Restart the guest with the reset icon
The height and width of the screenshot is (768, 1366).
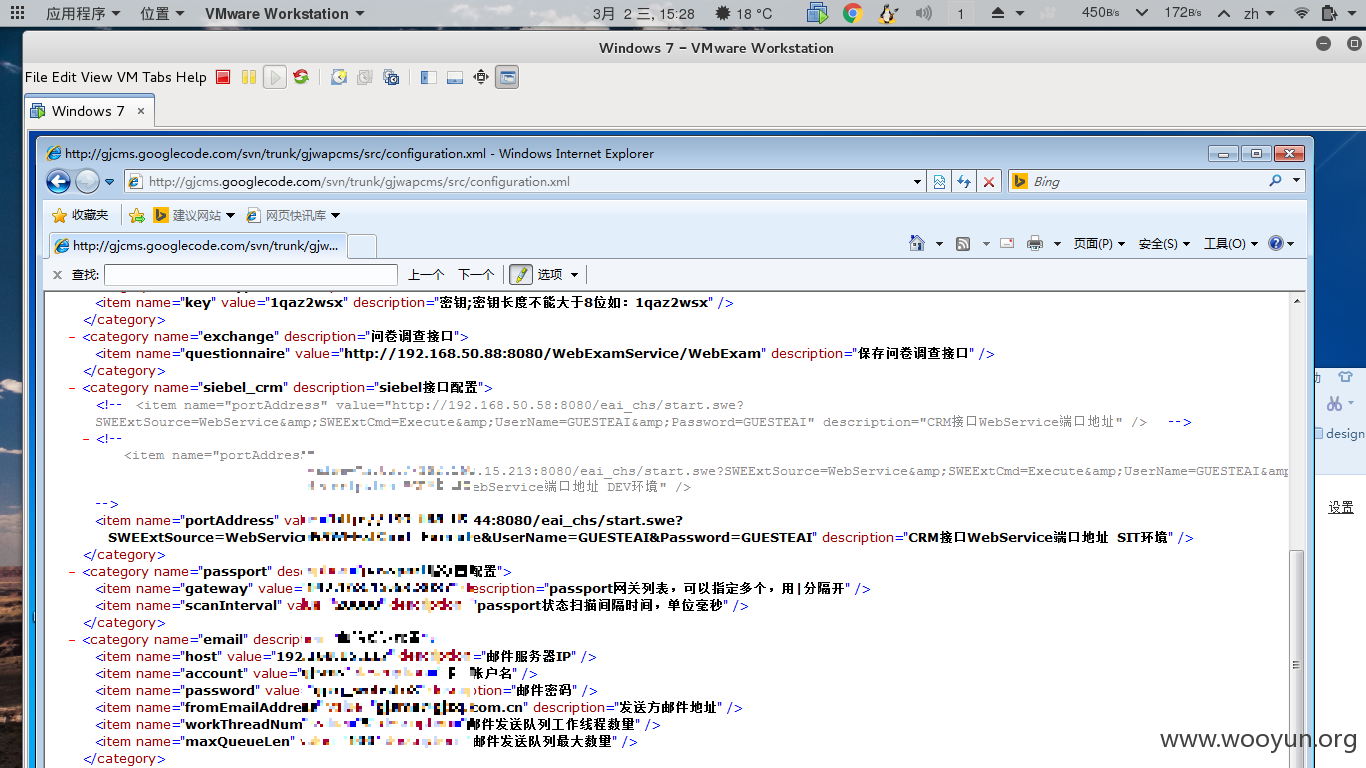301,77
